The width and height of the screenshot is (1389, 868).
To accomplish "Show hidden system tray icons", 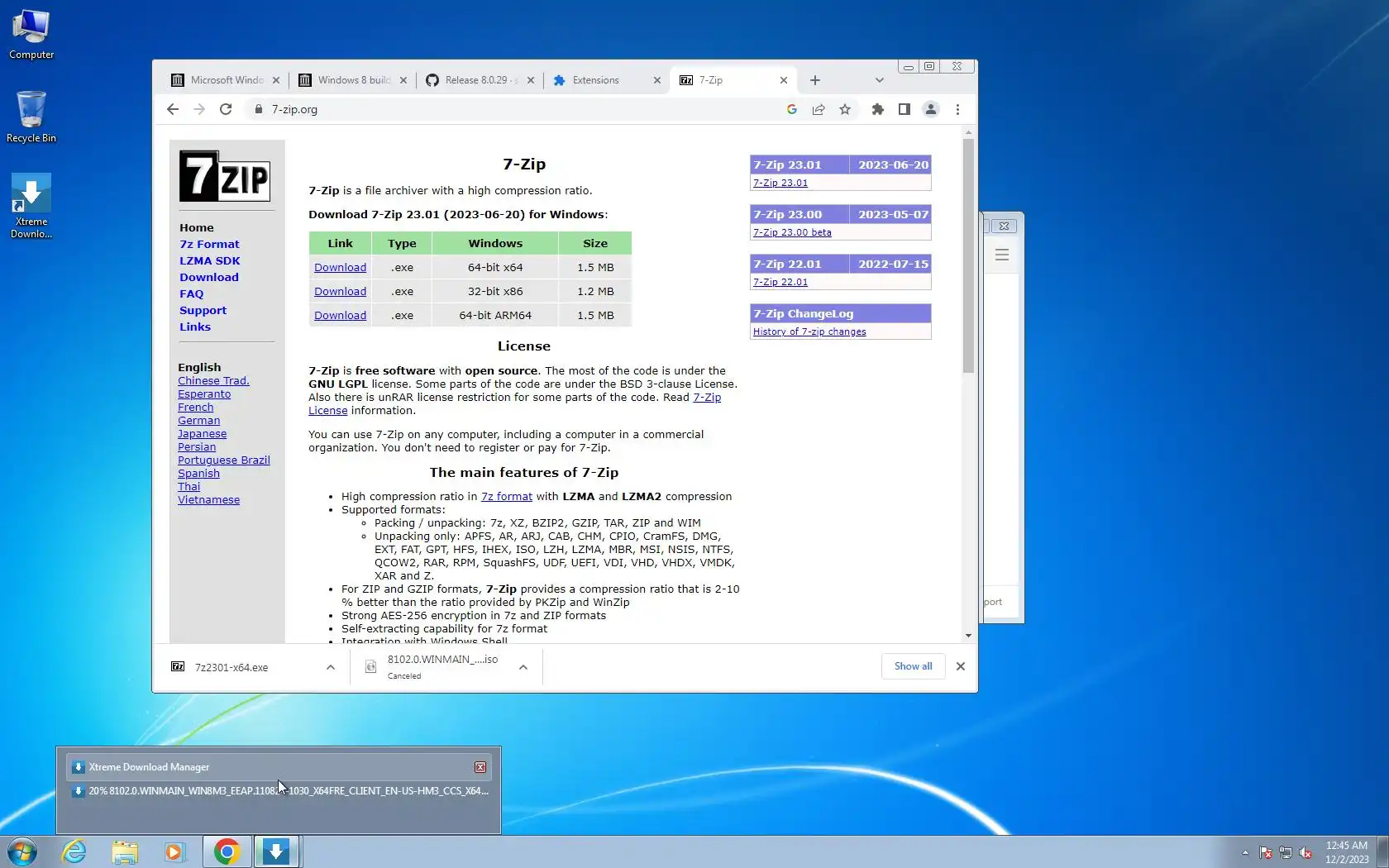I will coord(1245,852).
